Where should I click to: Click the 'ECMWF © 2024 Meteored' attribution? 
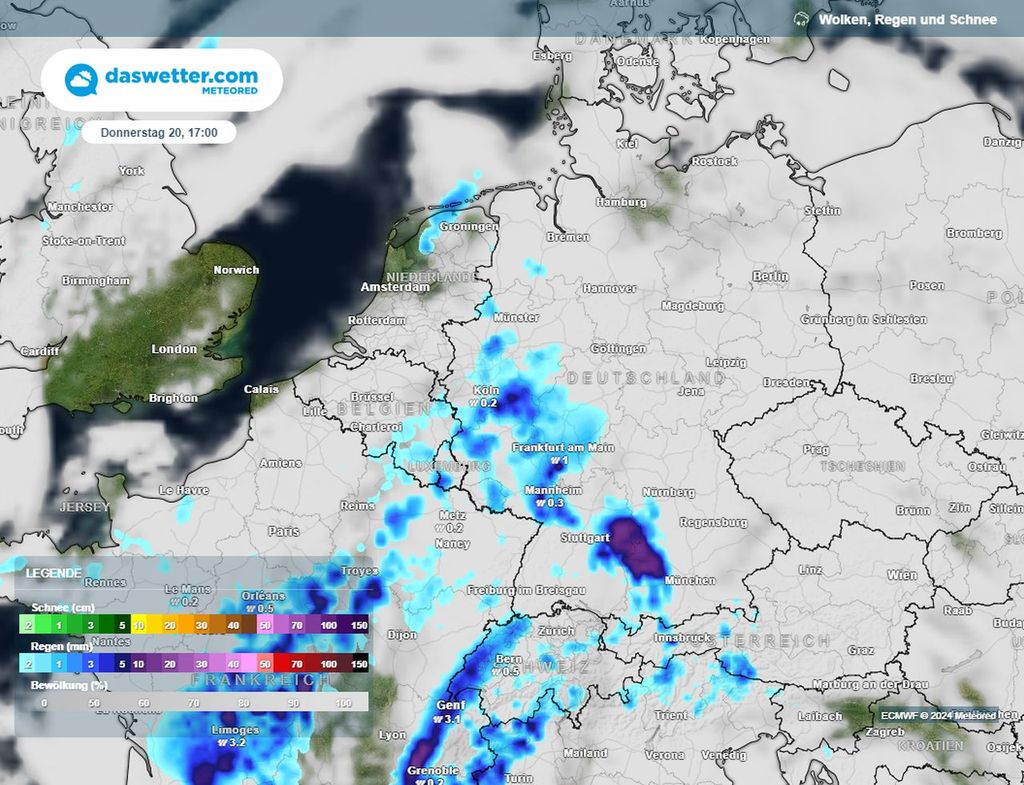(x=938, y=714)
